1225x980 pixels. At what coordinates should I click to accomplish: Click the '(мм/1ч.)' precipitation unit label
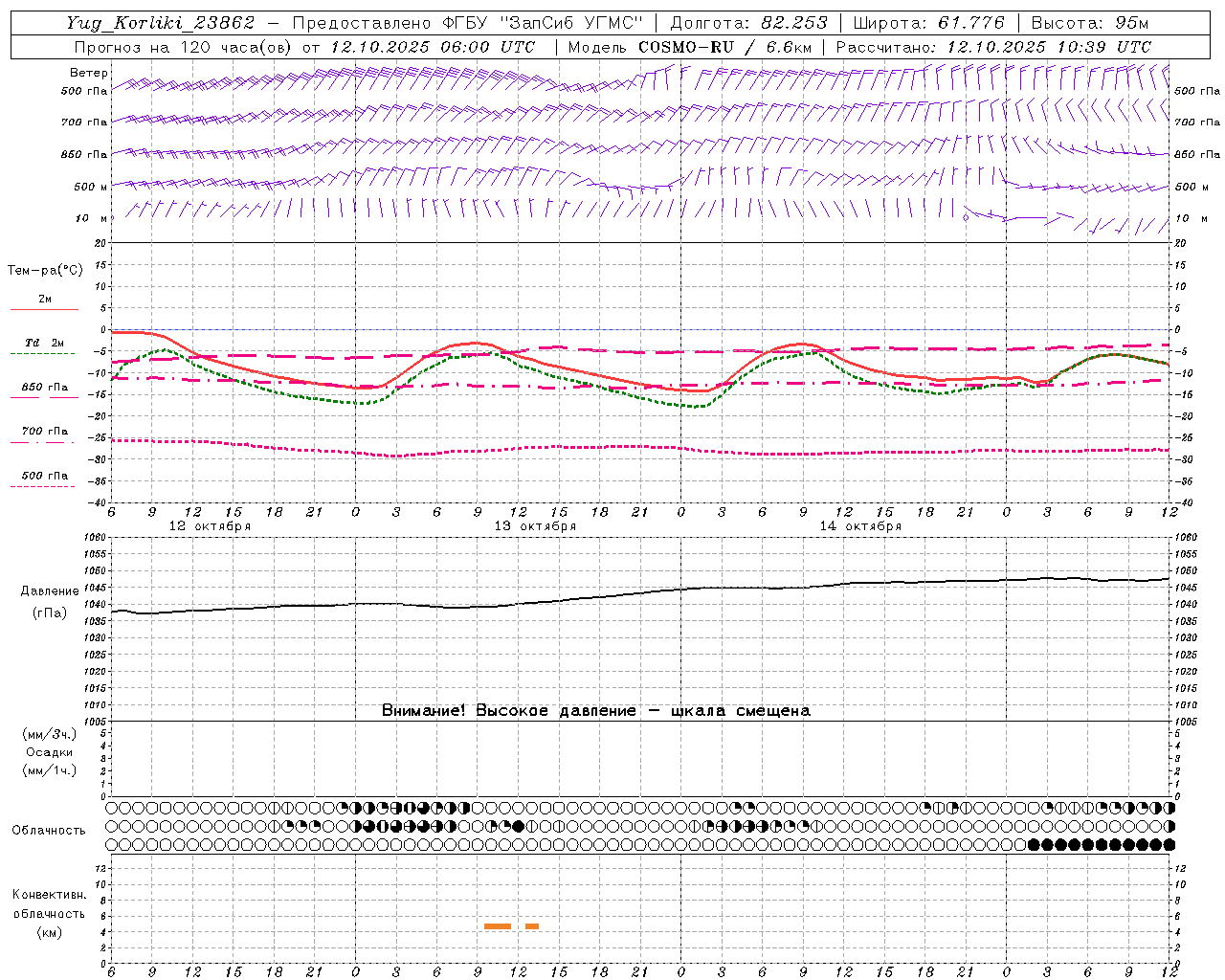click(50, 770)
